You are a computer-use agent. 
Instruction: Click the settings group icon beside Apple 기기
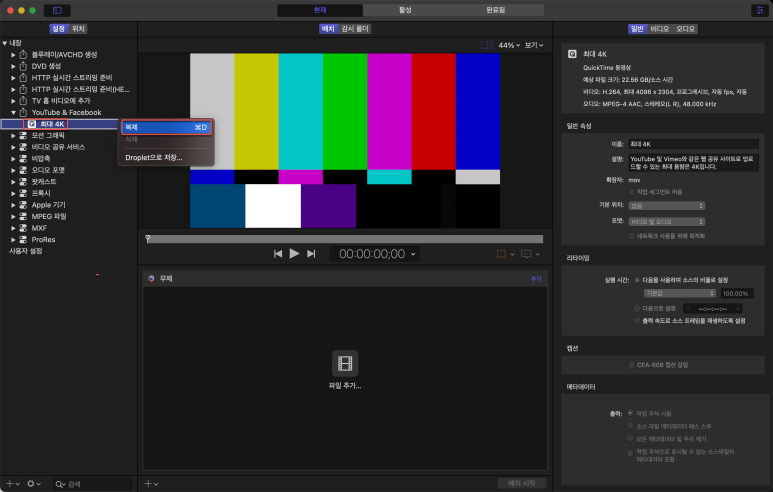23,205
